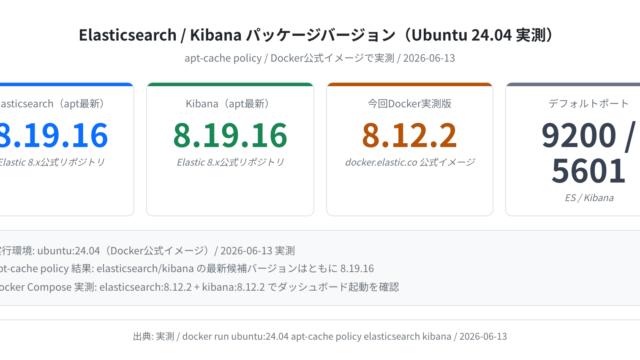The image size is (640, 360).
Task: Click the orange top border of the Docker card
Action: coord(409,84)
